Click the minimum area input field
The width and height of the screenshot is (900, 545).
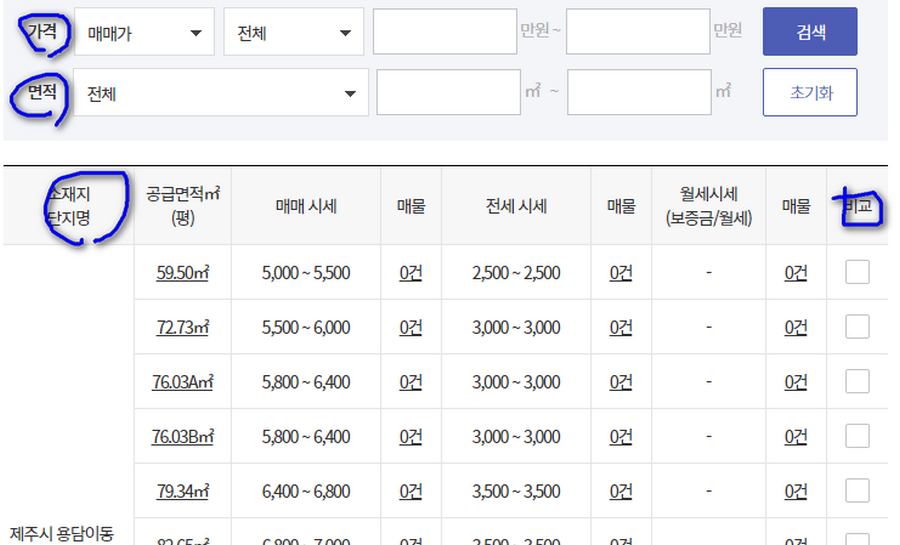tap(448, 92)
